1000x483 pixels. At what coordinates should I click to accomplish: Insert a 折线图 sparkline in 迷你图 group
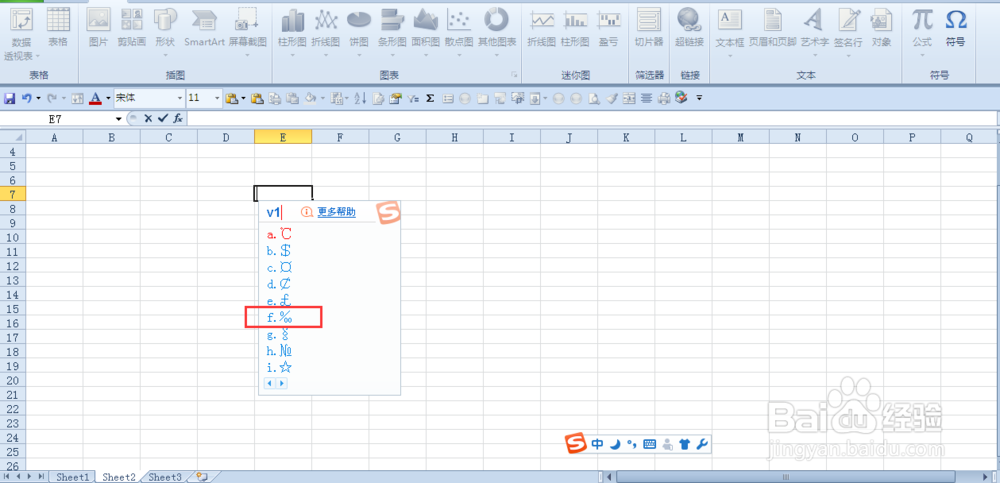point(542,29)
